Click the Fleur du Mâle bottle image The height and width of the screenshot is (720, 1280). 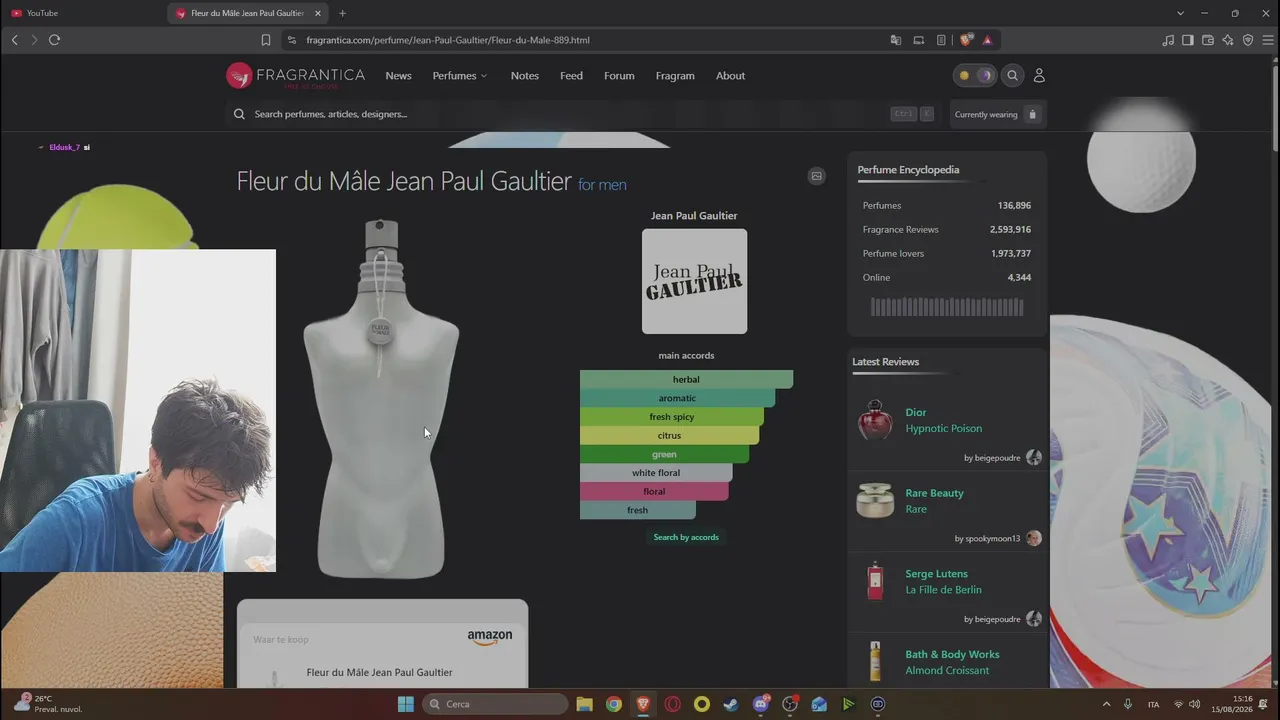(x=381, y=398)
